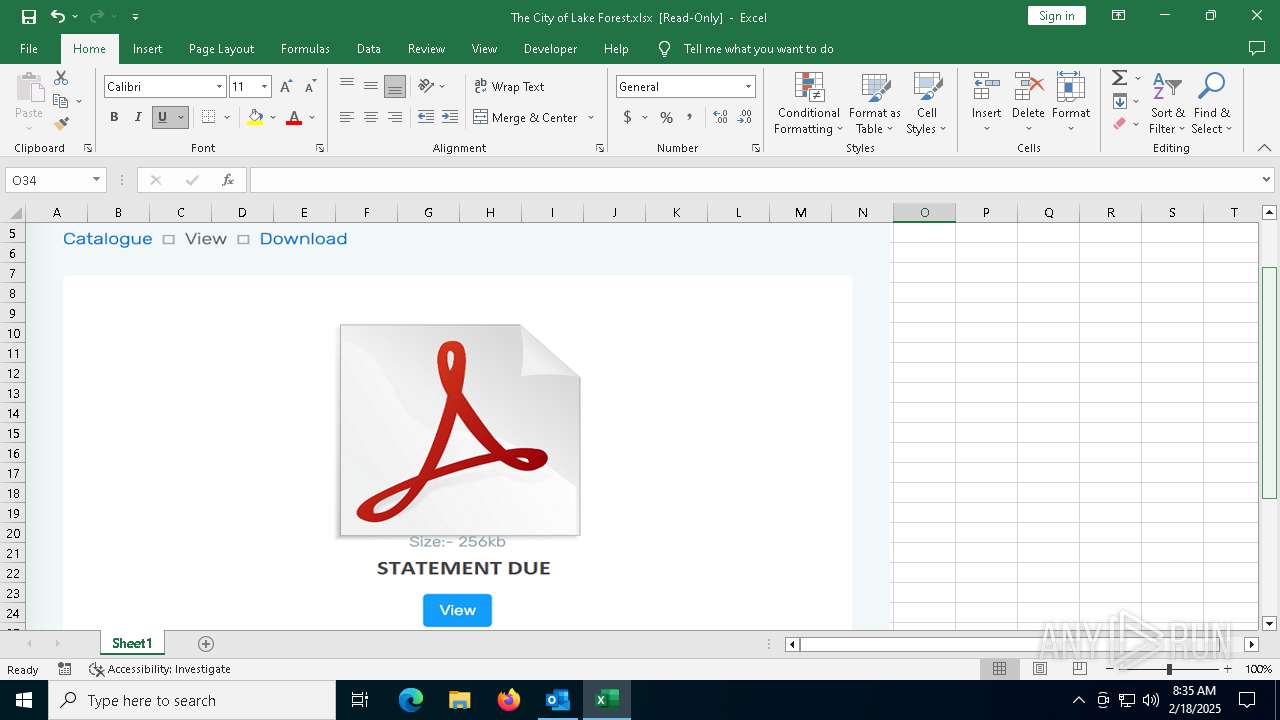This screenshot has width=1280, height=720.
Task: Open the font name Calibri dropdown
Action: (219, 87)
